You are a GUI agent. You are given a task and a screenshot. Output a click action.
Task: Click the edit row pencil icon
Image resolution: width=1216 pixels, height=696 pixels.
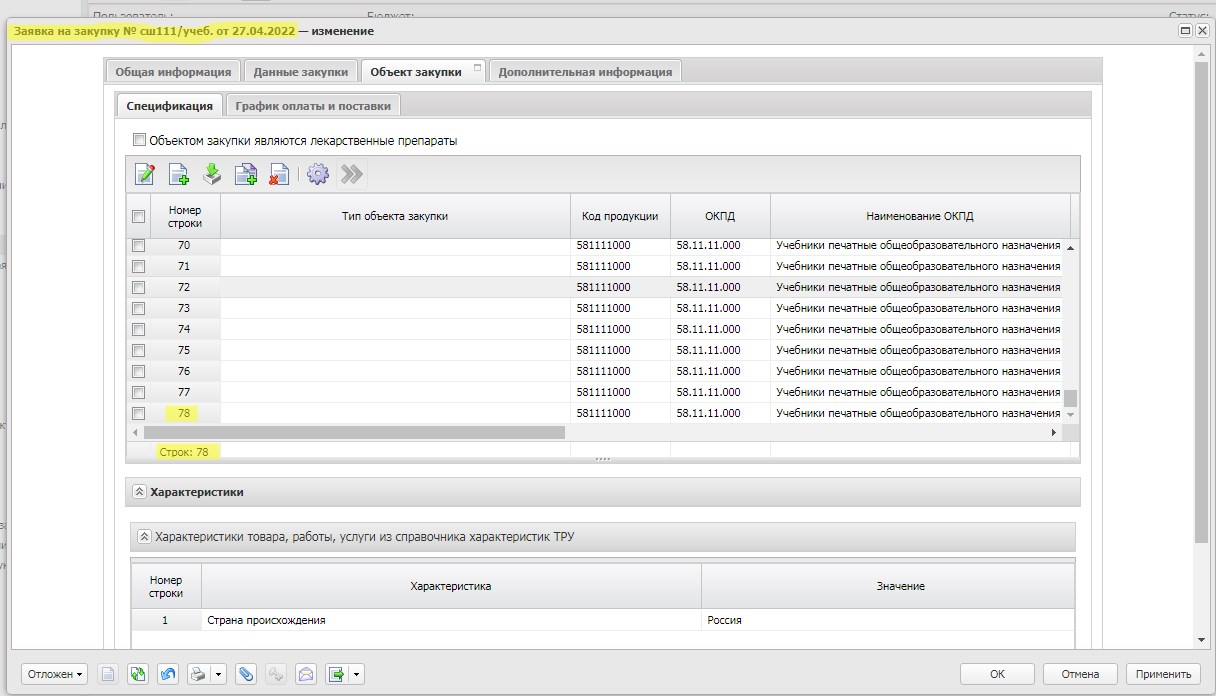[145, 175]
